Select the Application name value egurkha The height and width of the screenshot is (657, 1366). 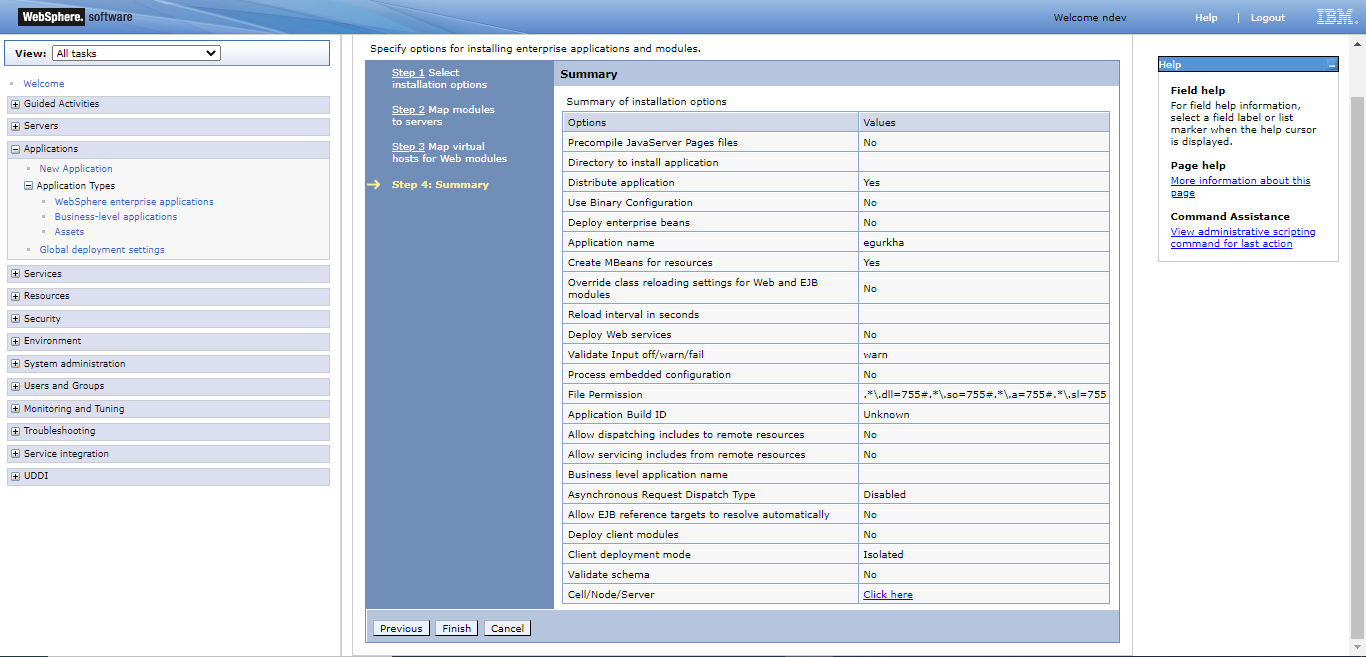point(884,243)
